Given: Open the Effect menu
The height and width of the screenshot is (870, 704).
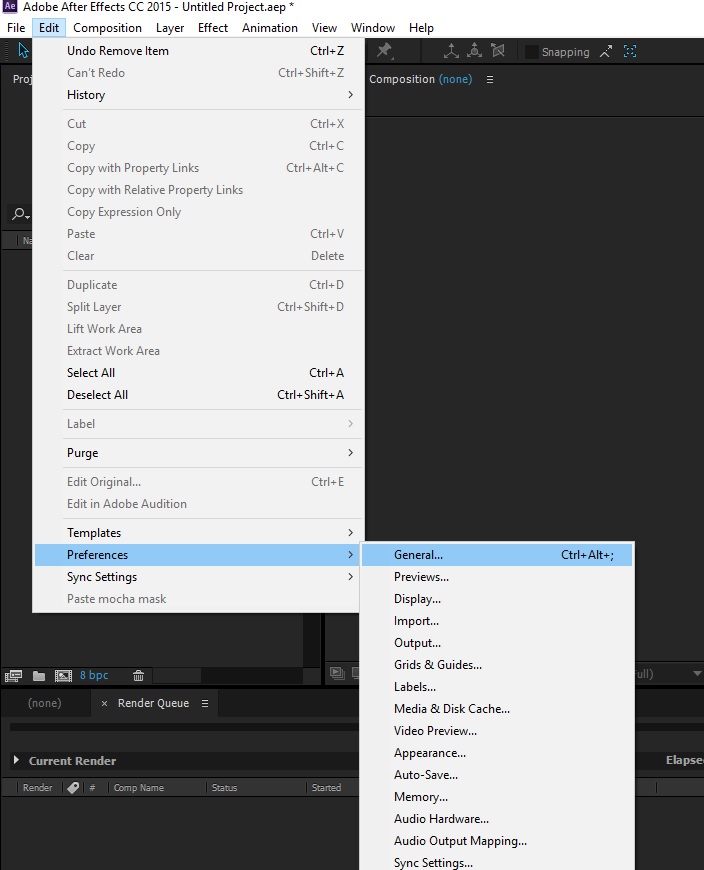Looking at the screenshot, I should pos(213,28).
